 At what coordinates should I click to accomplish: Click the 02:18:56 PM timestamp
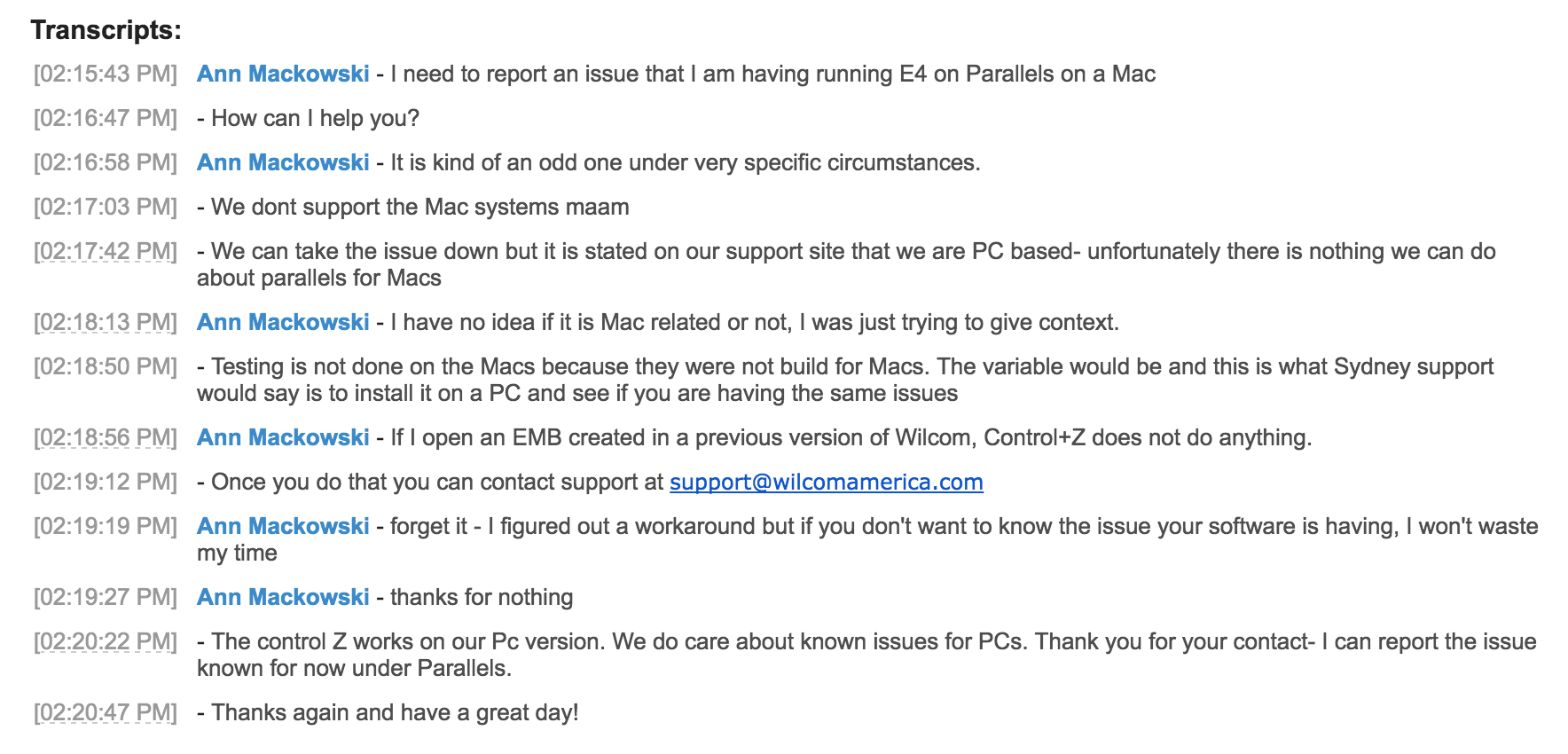[x=106, y=437]
